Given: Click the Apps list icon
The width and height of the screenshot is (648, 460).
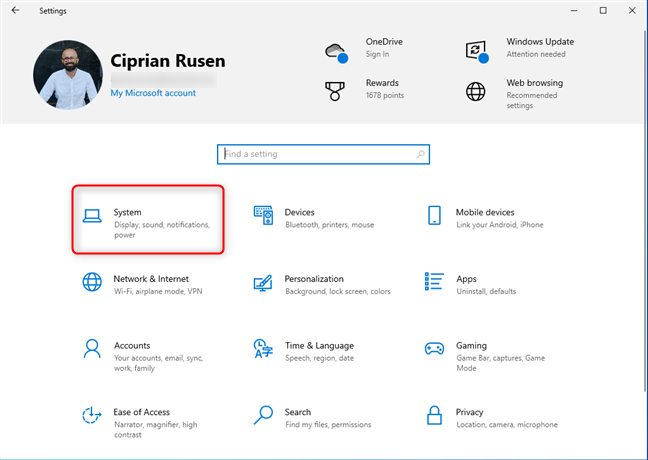Looking at the screenshot, I should click(434, 281).
